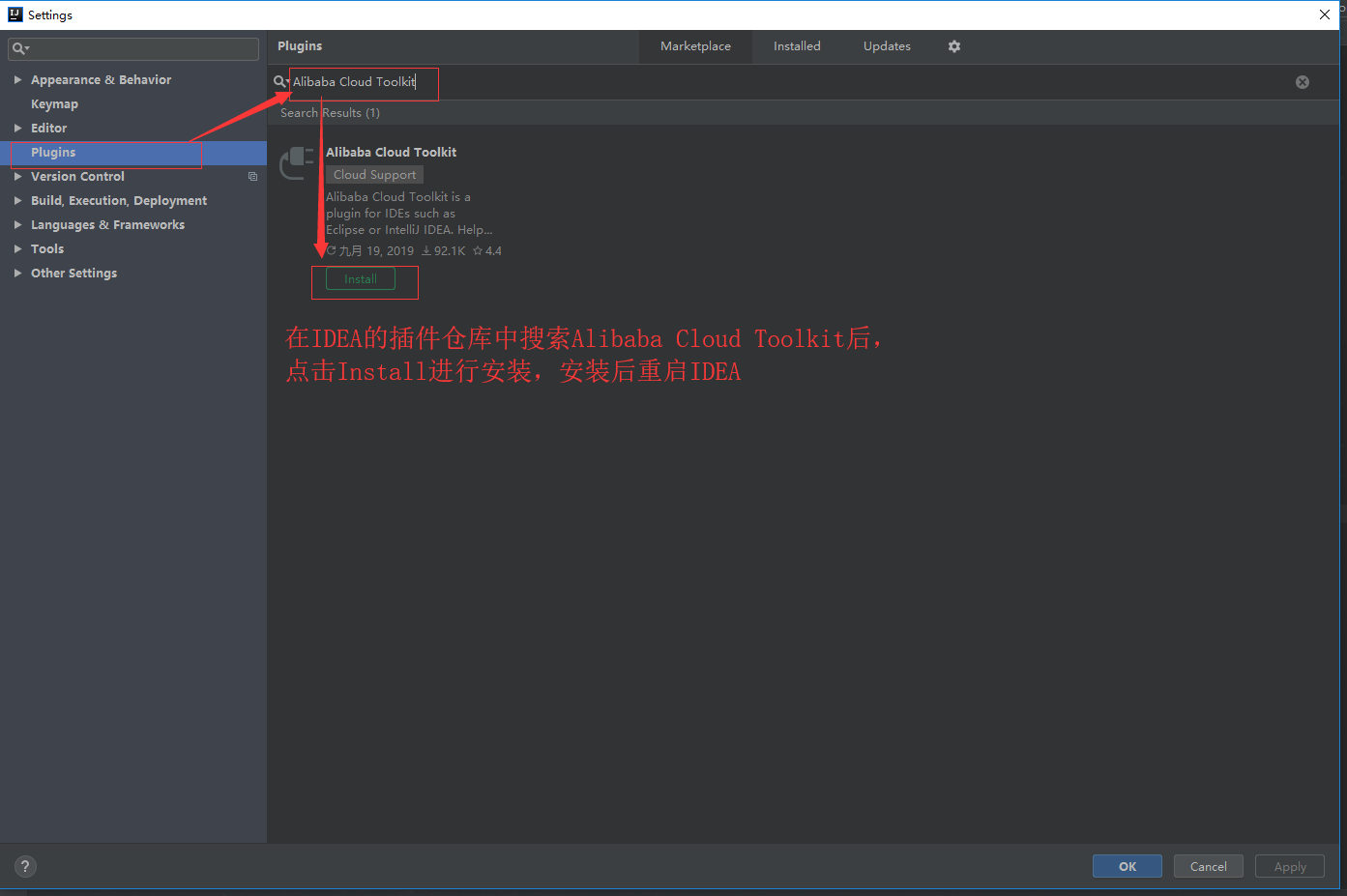Expand the Version Control node
Viewport: 1347px width, 896px height.
point(17,177)
